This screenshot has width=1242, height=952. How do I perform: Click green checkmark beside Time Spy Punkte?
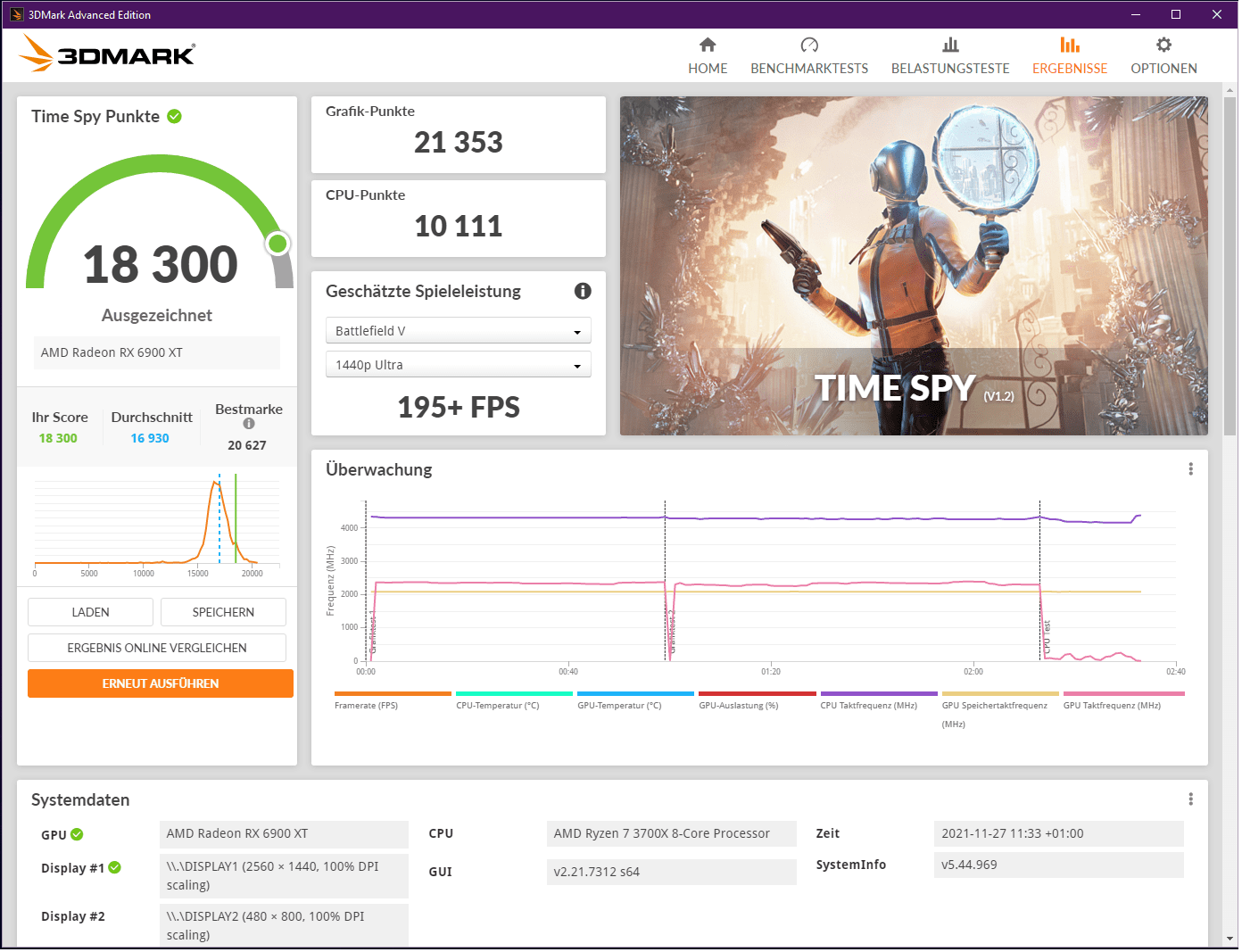point(175,116)
